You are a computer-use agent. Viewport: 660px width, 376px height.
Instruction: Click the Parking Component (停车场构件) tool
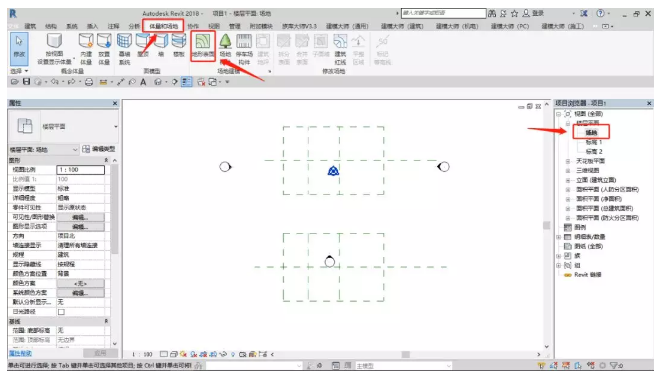pos(244,49)
